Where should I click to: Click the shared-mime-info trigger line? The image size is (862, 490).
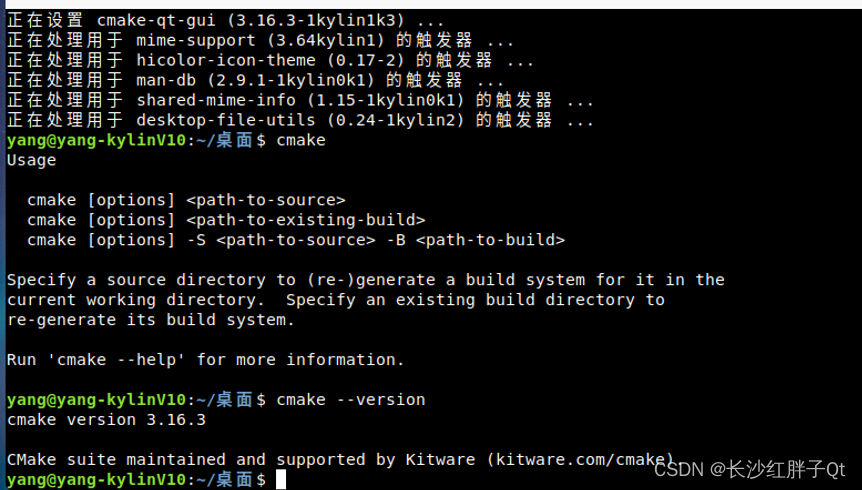(300, 100)
